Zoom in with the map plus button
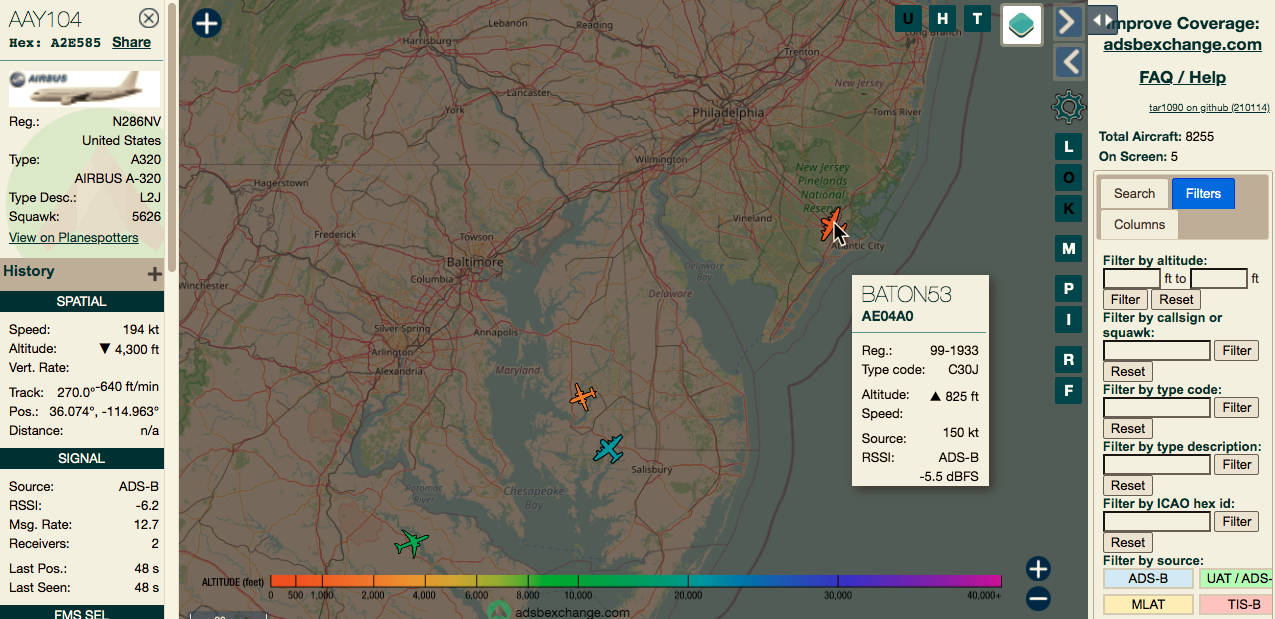This screenshot has height=619, width=1275. 1038,569
